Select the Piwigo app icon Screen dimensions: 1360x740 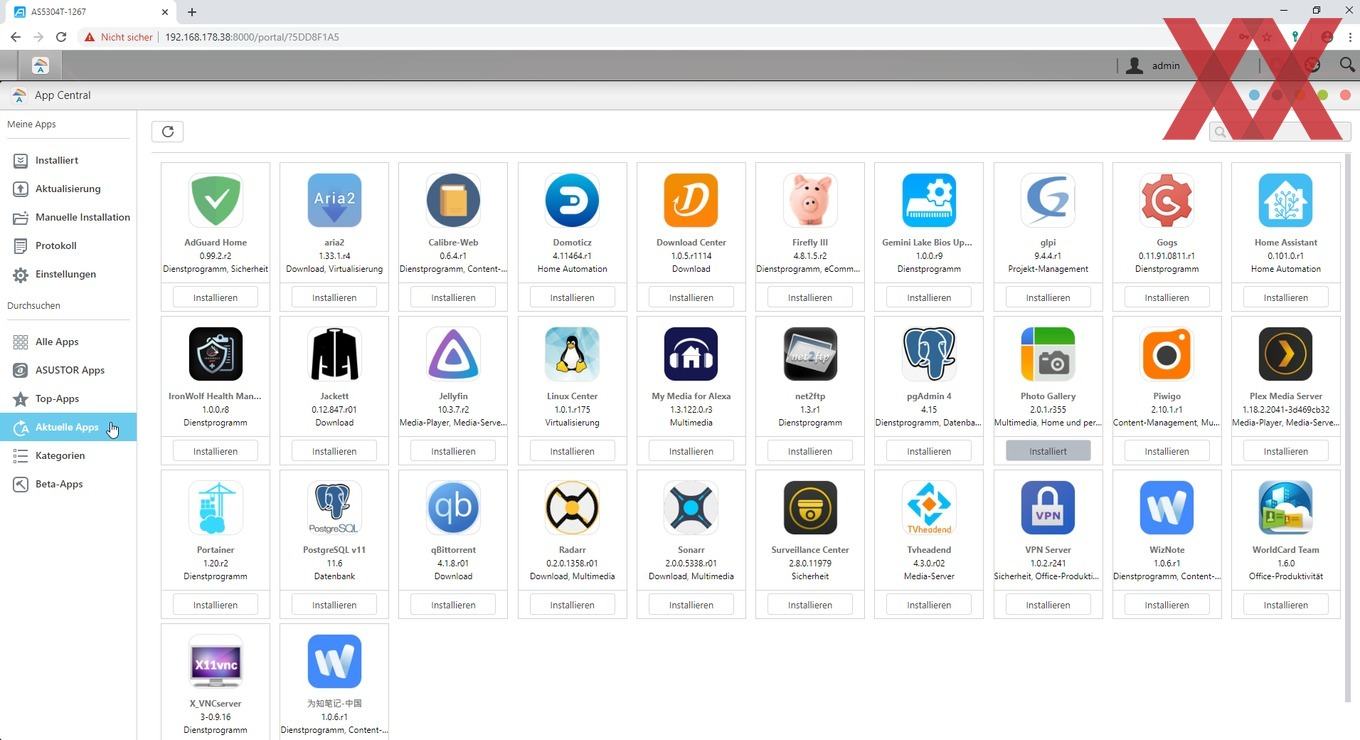(x=1167, y=354)
